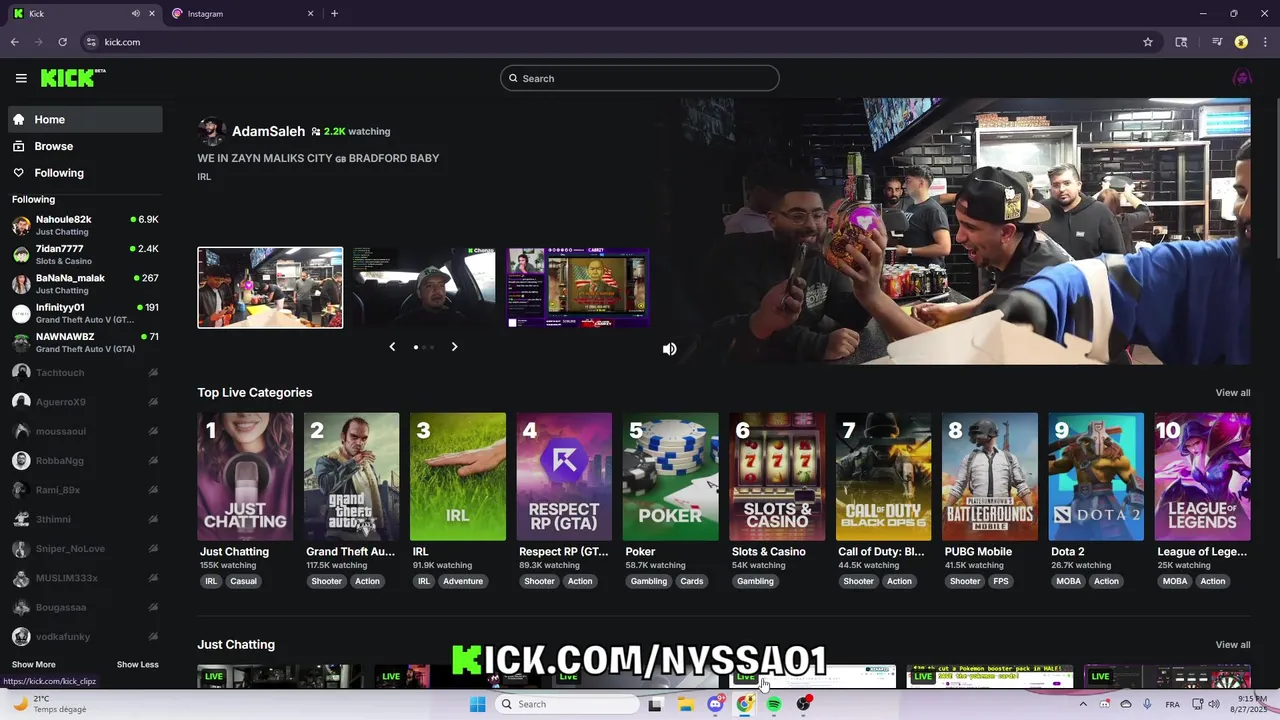Open the Nahoule82k channel
This screenshot has width=1280, height=720.
click(x=85, y=225)
